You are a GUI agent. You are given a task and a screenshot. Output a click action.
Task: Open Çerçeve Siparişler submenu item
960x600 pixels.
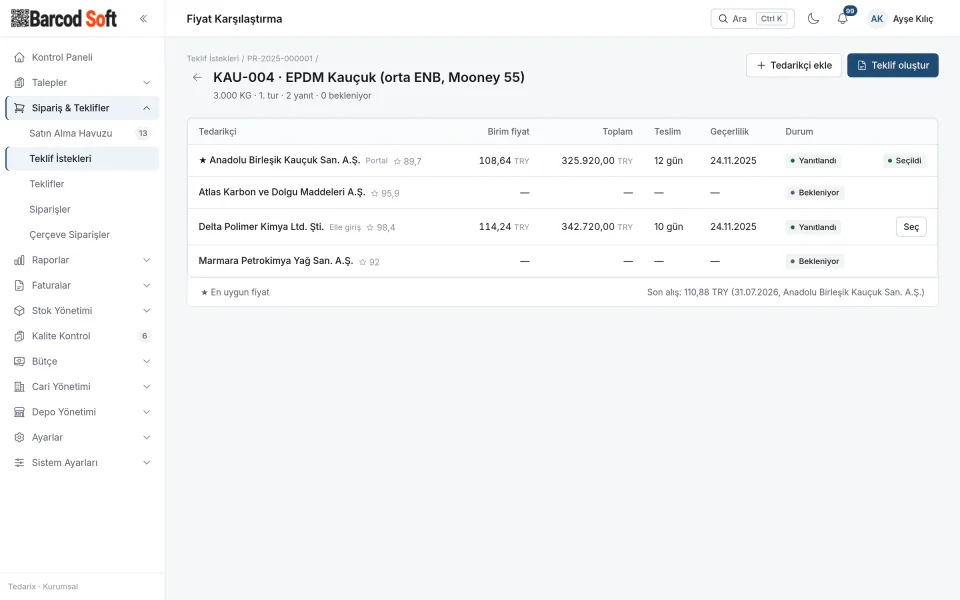(x=82, y=234)
